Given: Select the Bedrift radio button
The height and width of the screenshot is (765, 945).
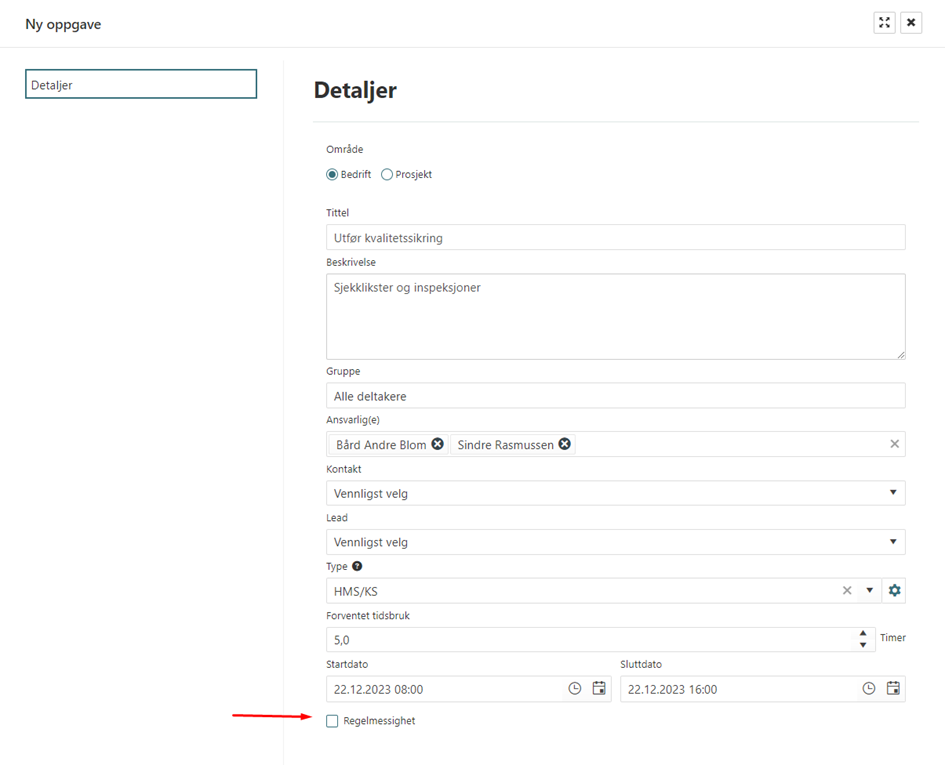Looking at the screenshot, I should click(x=333, y=174).
